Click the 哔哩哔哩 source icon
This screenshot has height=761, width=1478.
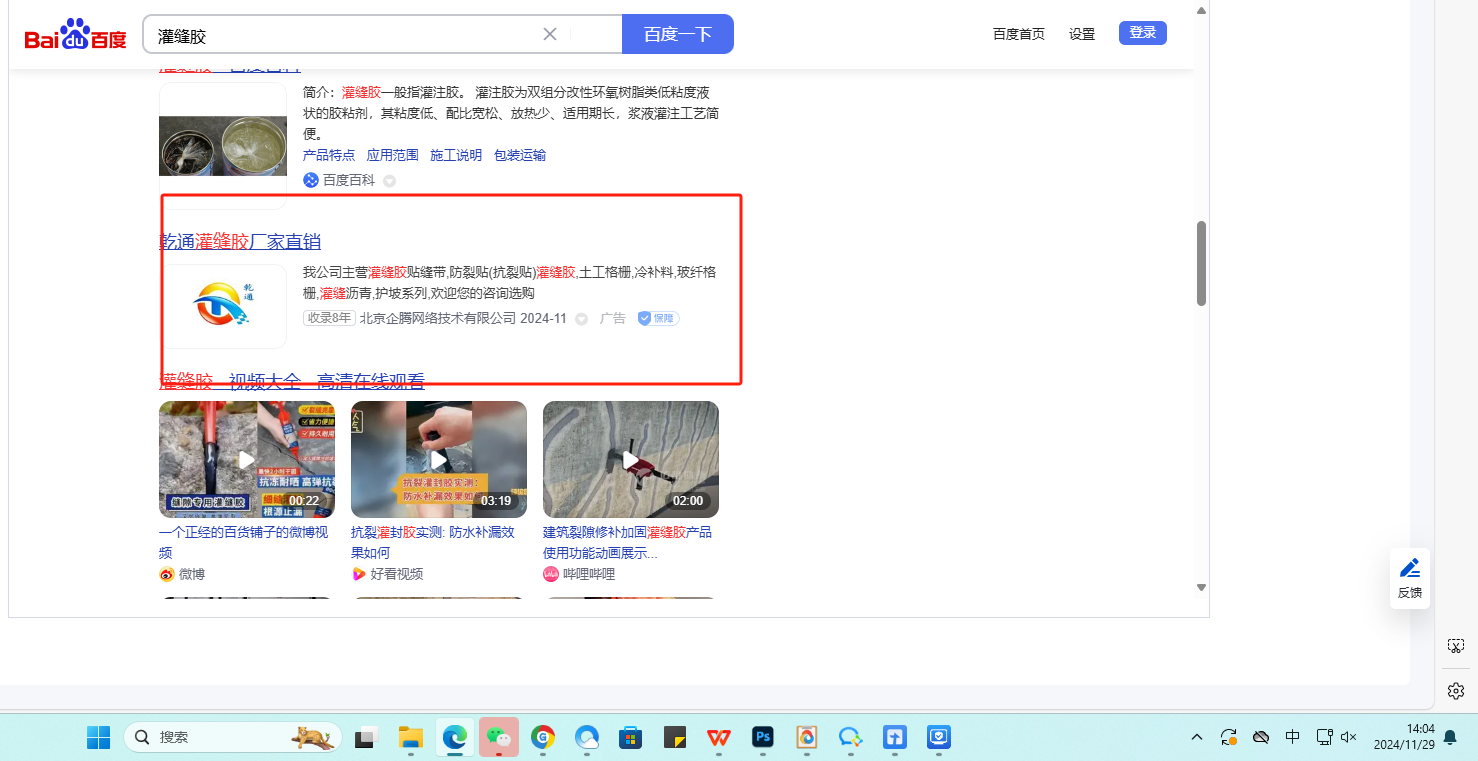[551, 574]
